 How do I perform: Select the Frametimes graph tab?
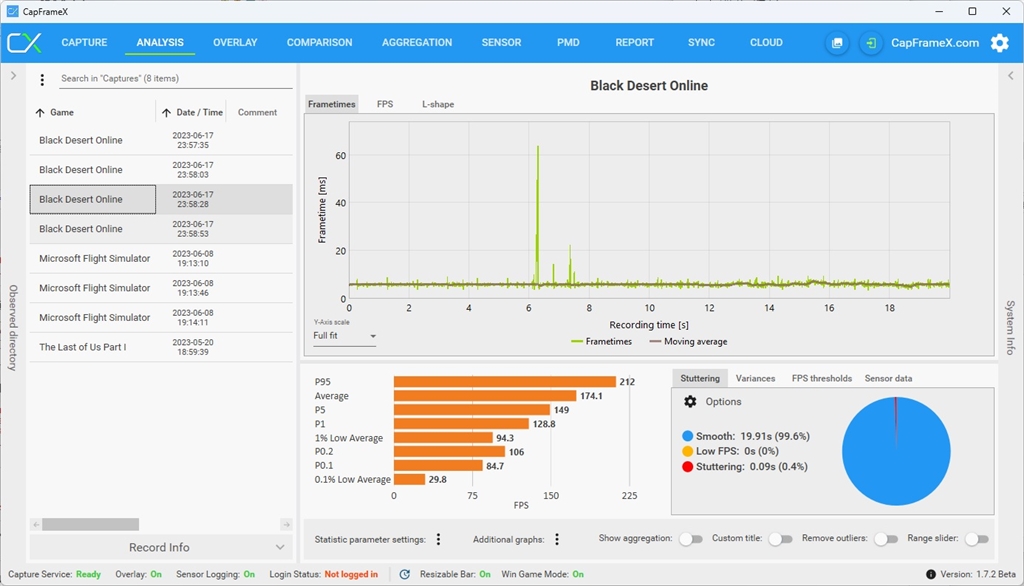point(332,104)
